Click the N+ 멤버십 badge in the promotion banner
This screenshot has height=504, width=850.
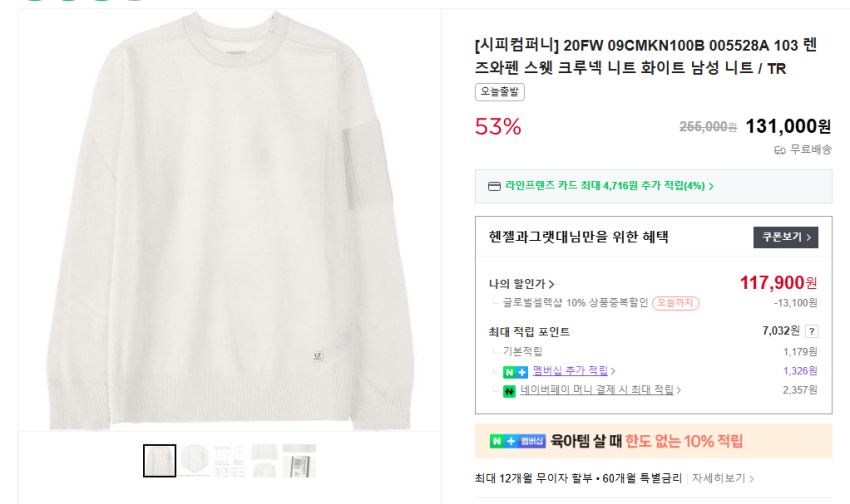pyautogui.click(x=517, y=441)
